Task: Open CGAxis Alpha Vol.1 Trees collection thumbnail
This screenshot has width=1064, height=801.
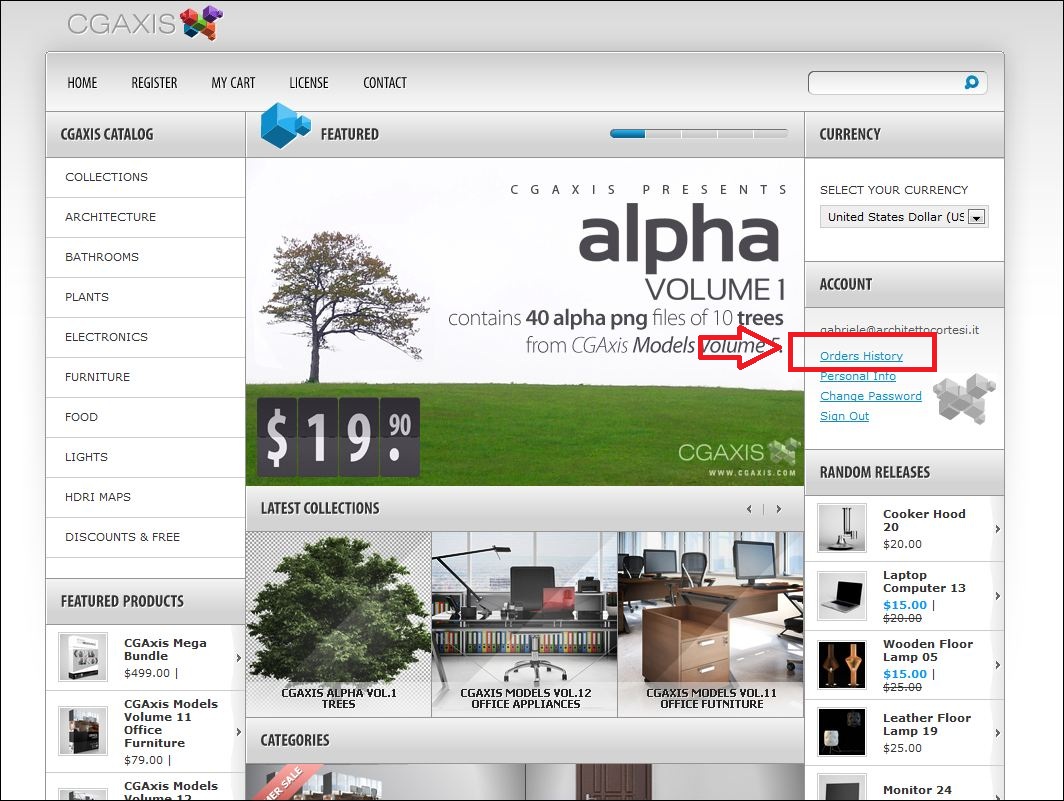Action: pyautogui.click(x=338, y=624)
